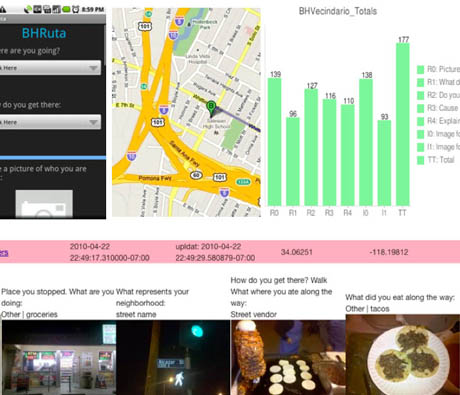Screen dimensions: 460x395
Task: Open the 'Where are you going?' dropdown
Action: coord(50,68)
